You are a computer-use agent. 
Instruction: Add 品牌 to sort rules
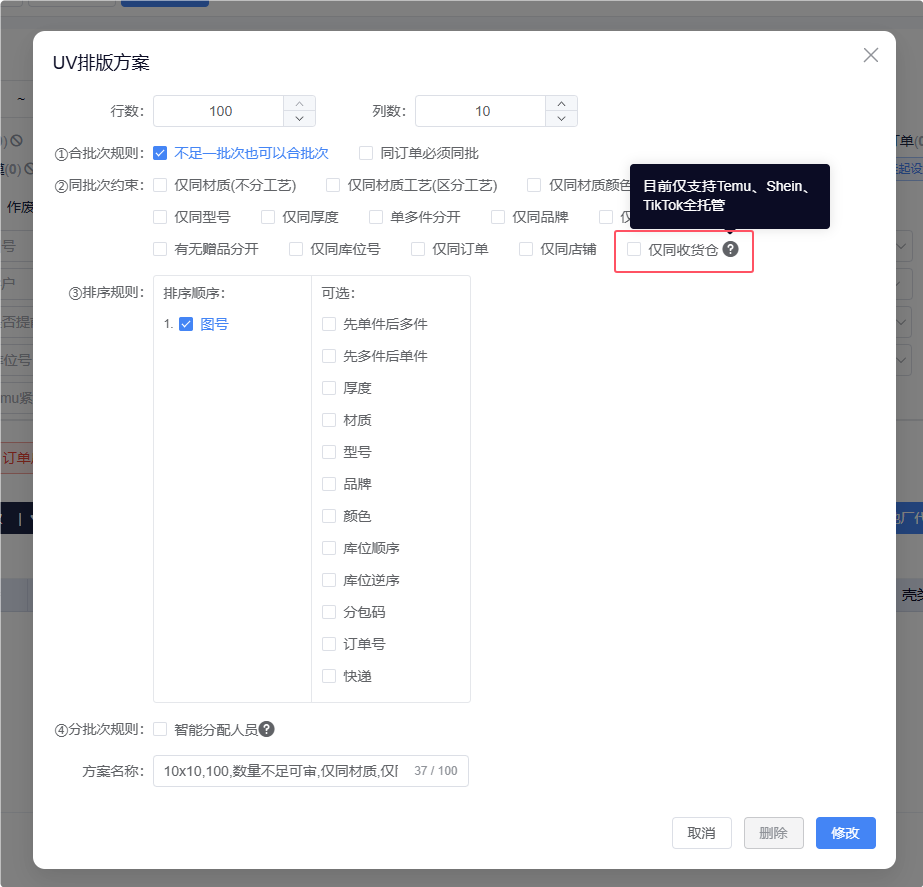pos(329,484)
